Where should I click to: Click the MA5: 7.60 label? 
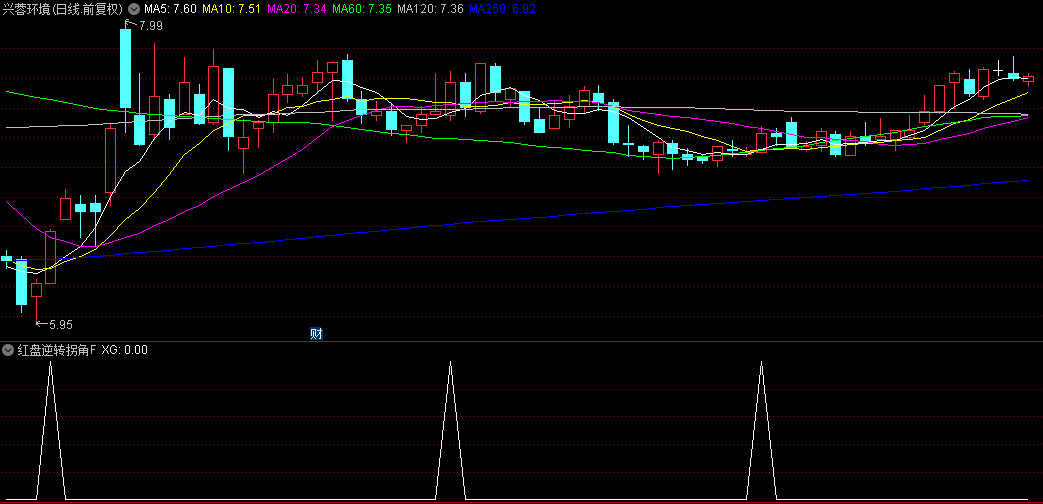click(x=170, y=9)
